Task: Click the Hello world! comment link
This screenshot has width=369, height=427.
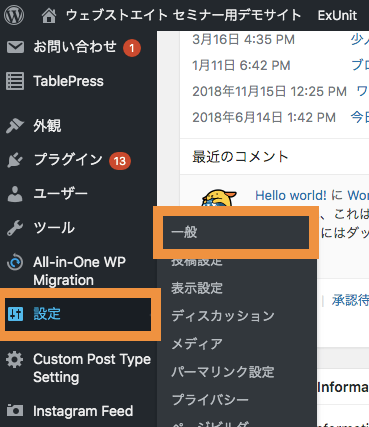Action: pos(291,195)
